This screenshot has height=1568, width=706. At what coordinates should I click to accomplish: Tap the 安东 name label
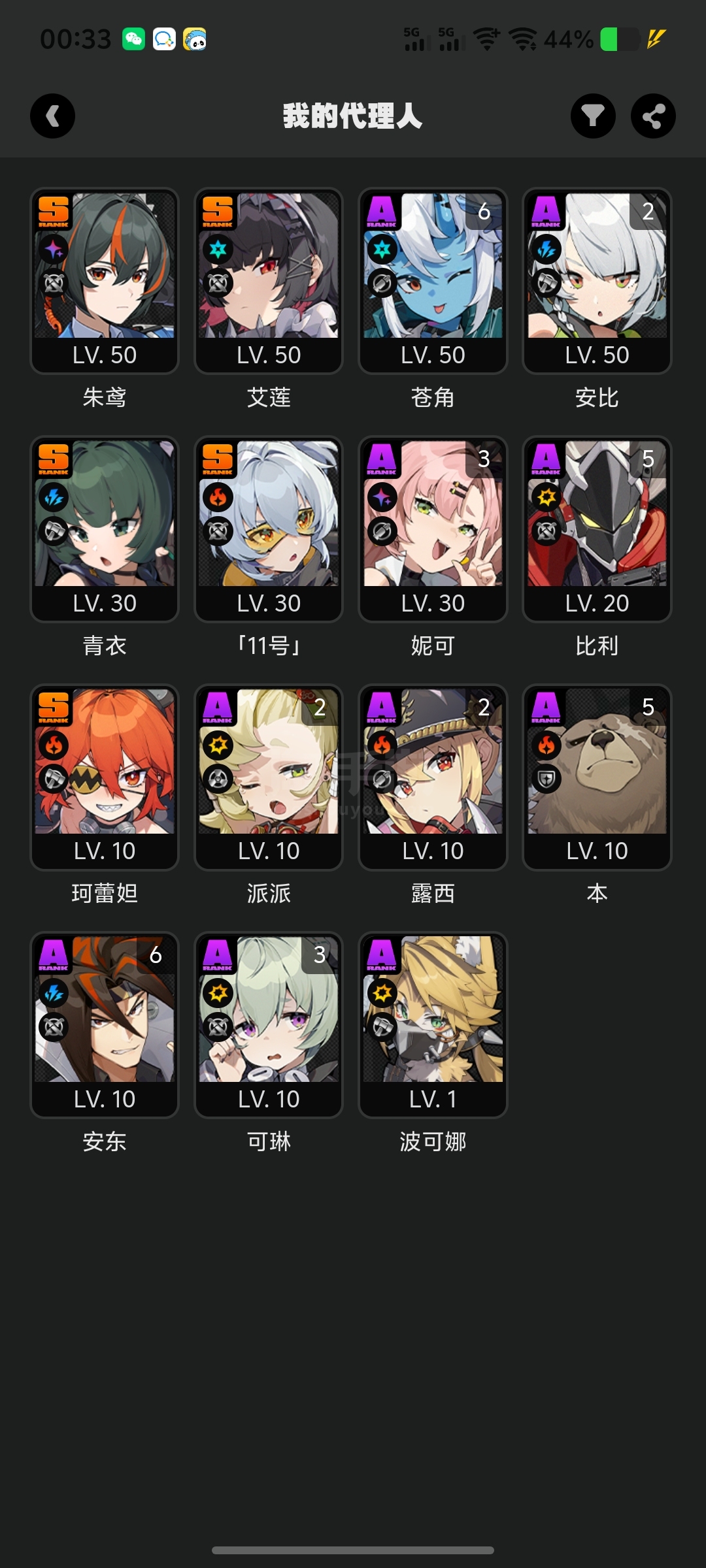coord(105,1141)
